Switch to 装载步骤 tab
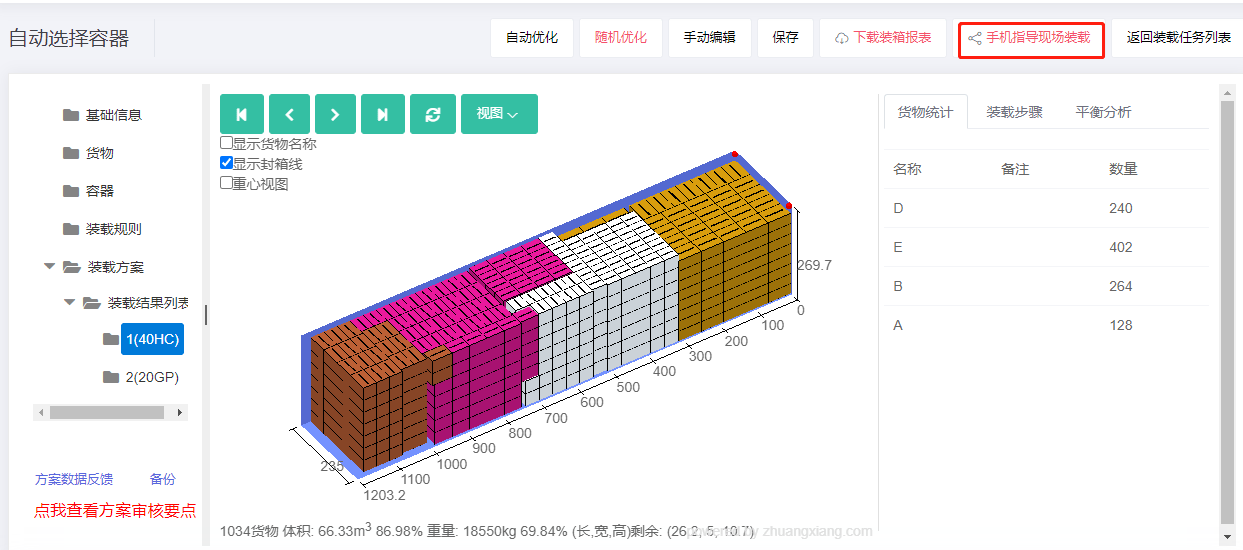1243x550 pixels. click(x=1014, y=112)
